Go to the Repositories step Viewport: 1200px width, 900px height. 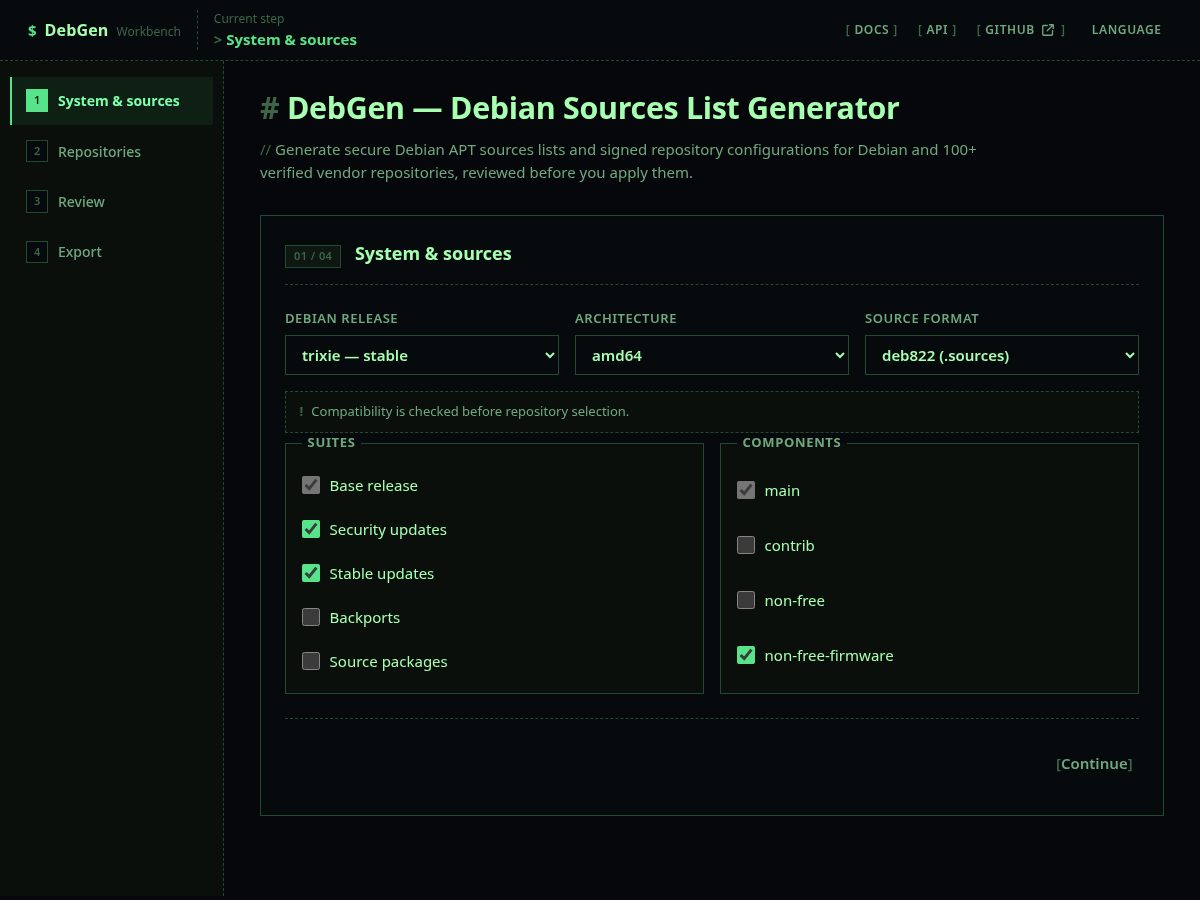point(111,151)
